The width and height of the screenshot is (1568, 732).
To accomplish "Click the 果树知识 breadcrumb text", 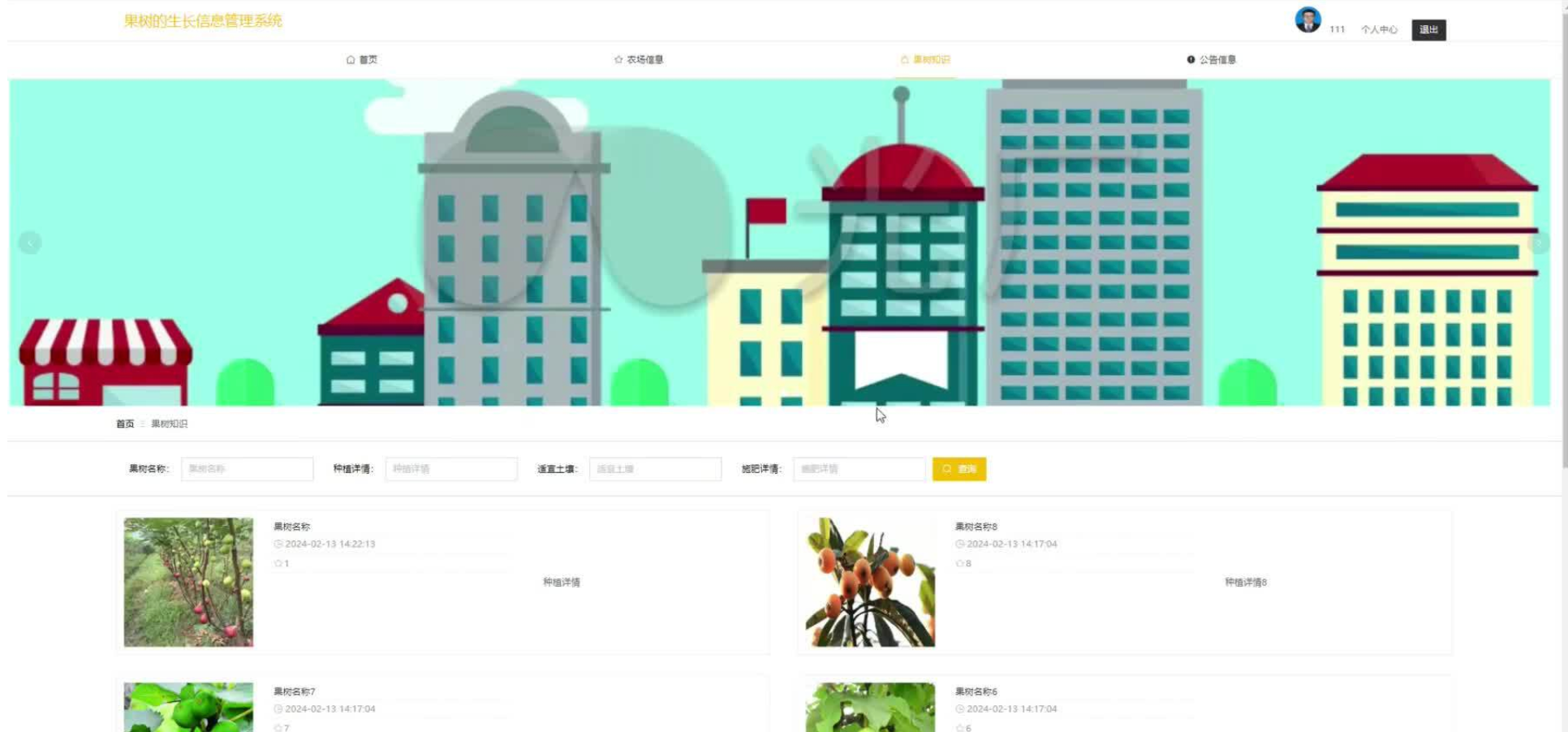I will tap(169, 424).
